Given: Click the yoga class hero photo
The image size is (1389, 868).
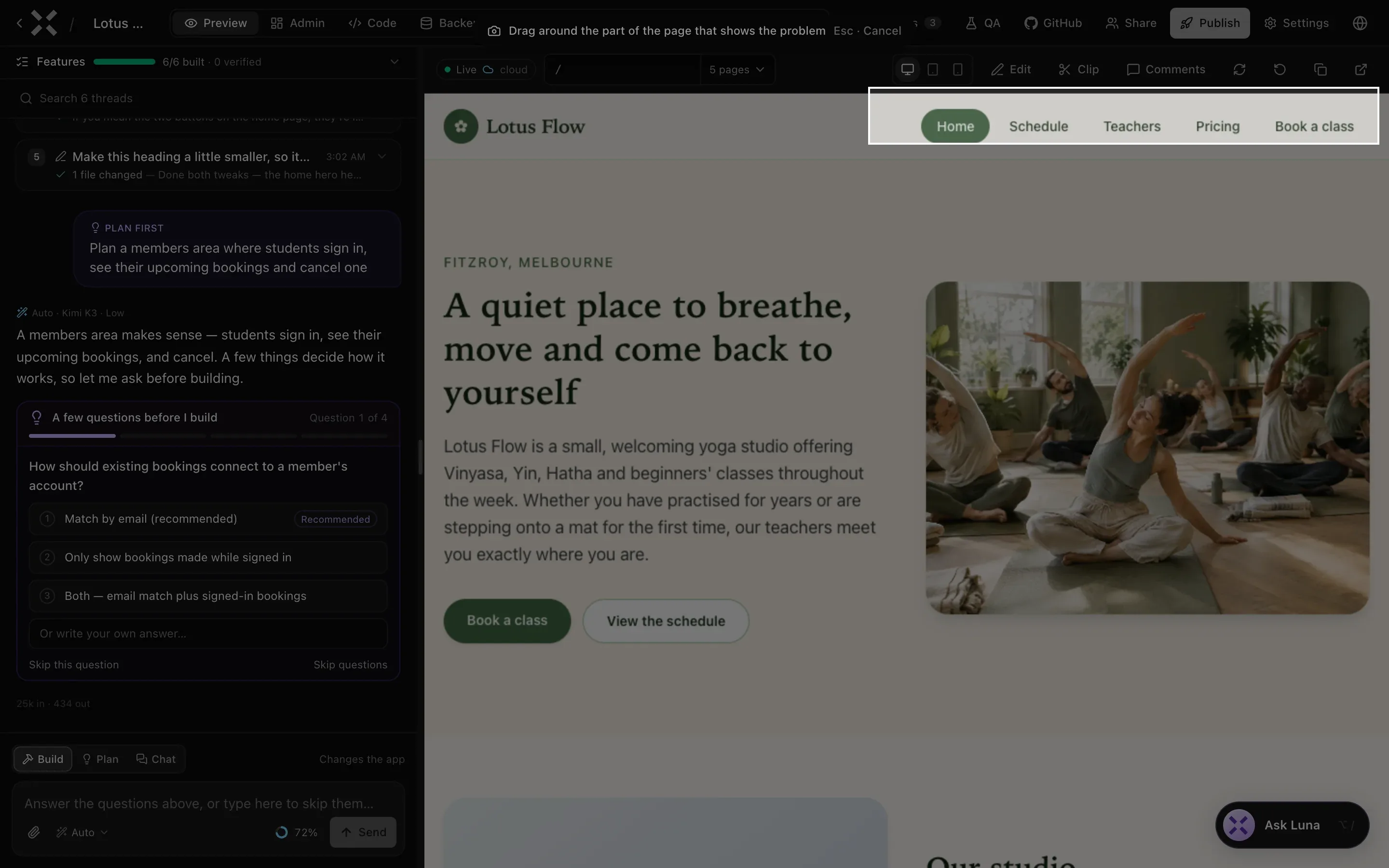Looking at the screenshot, I should point(1147,448).
